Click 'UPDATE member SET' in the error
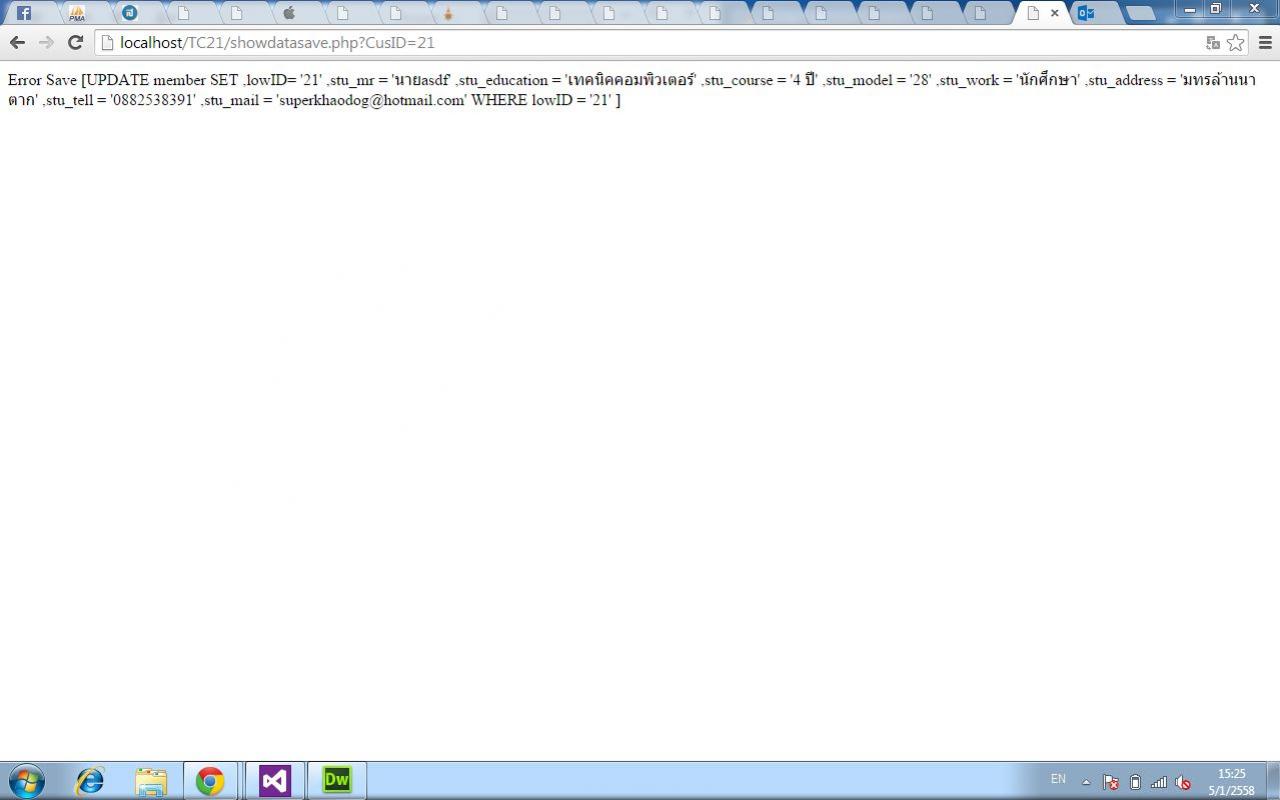 (x=162, y=80)
